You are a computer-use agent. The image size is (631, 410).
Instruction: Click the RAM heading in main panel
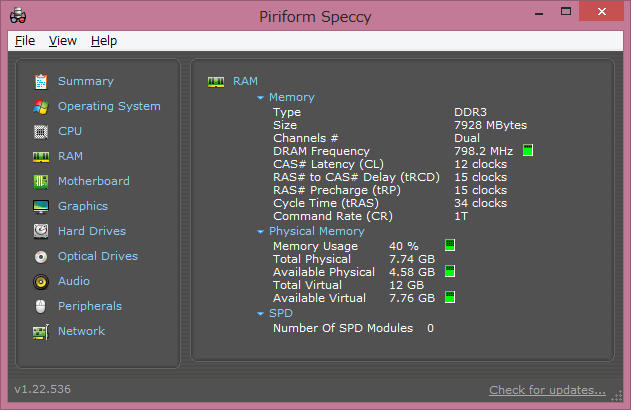click(245, 81)
